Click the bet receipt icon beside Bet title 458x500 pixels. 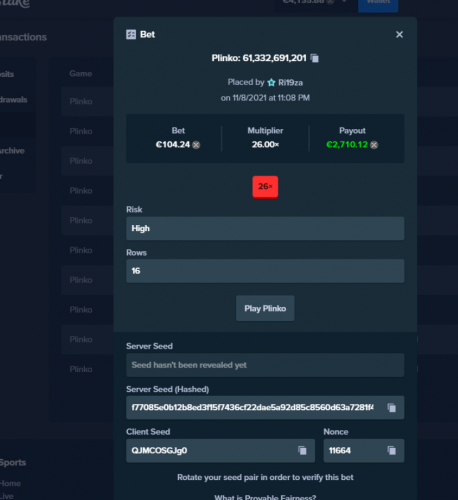(131, 34)
